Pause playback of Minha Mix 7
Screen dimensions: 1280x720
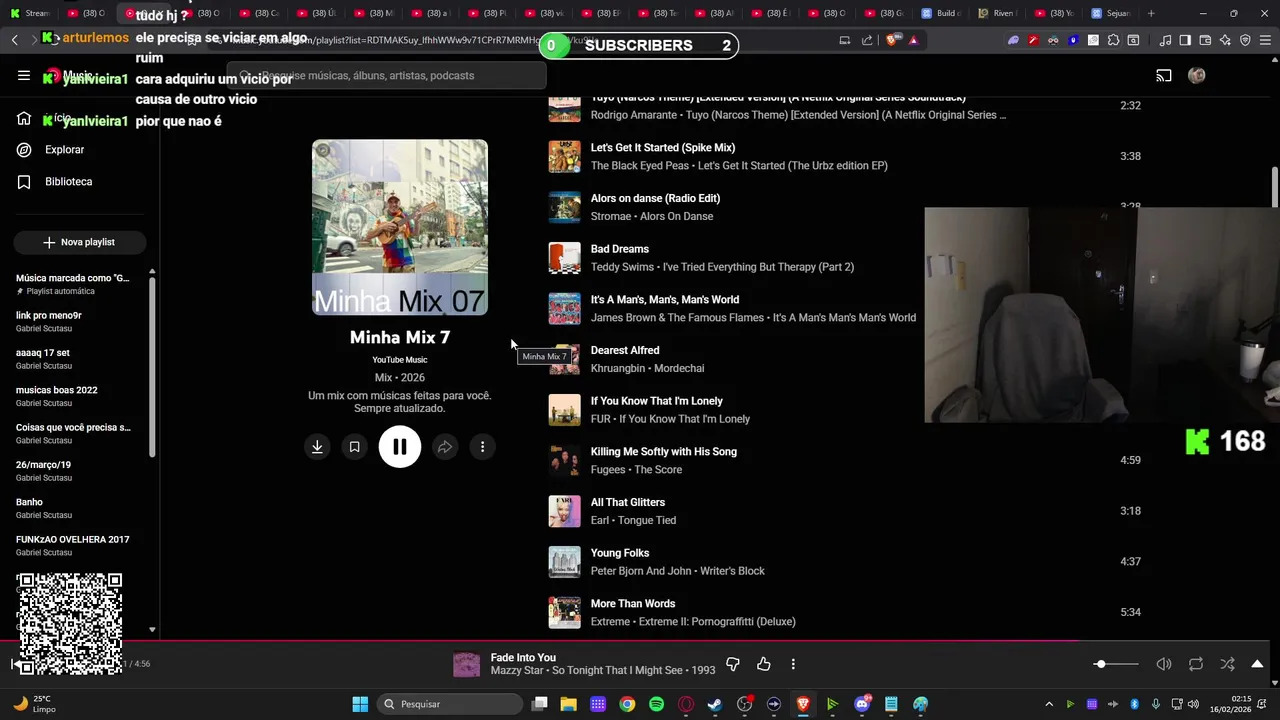[400, 447]
